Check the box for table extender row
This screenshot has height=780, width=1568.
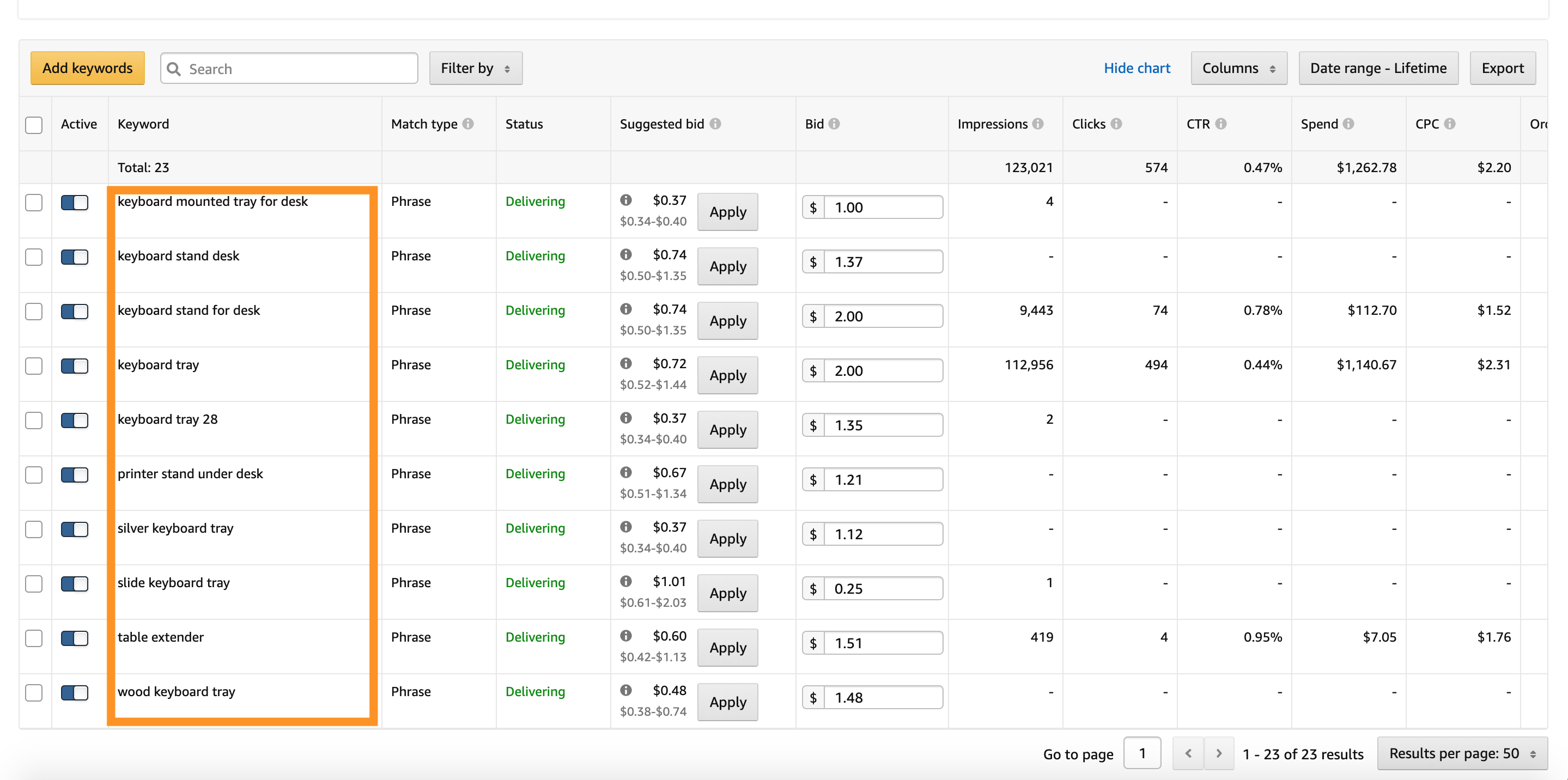[x=34, y=638]
